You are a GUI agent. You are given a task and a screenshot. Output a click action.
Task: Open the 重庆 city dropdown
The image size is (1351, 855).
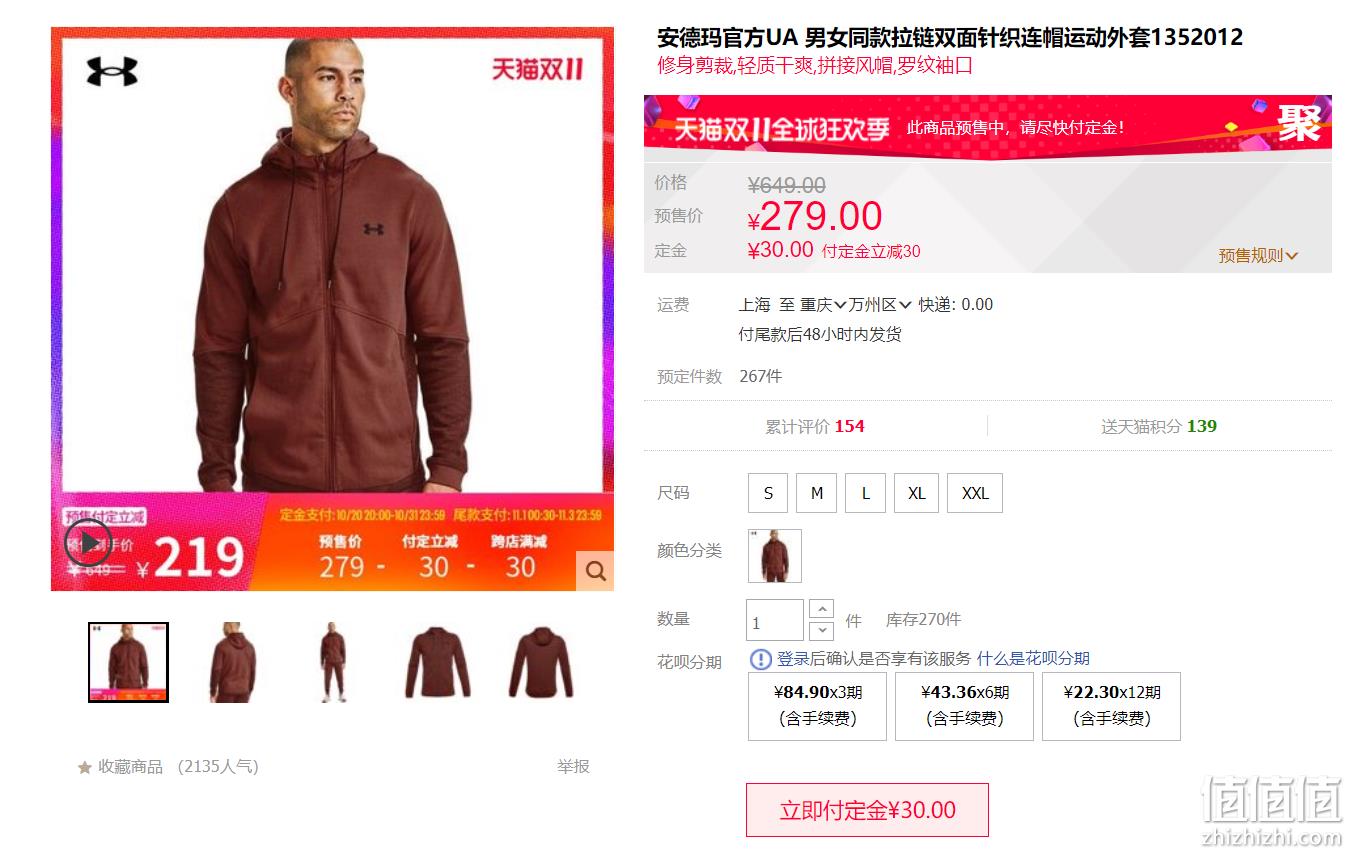pos(823,305)
